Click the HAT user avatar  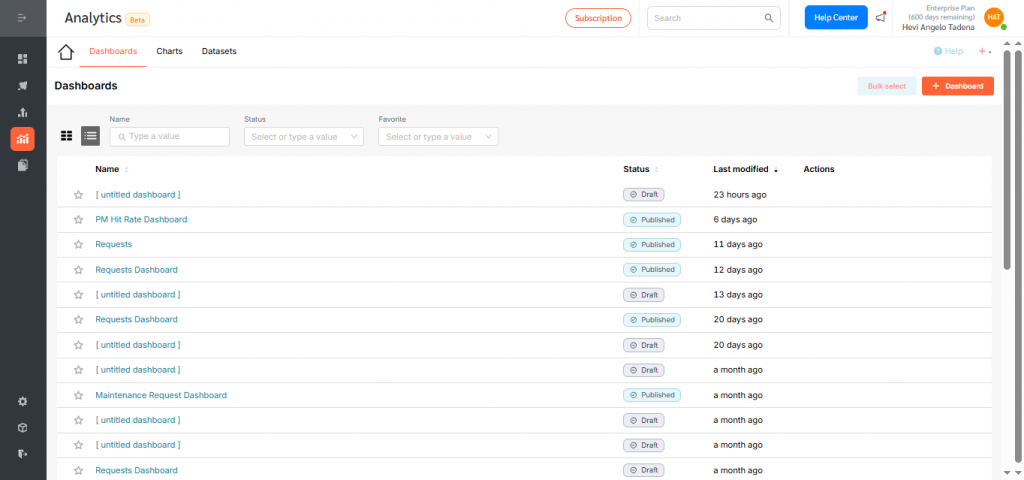pyautogui.click(x=993, y=17)
